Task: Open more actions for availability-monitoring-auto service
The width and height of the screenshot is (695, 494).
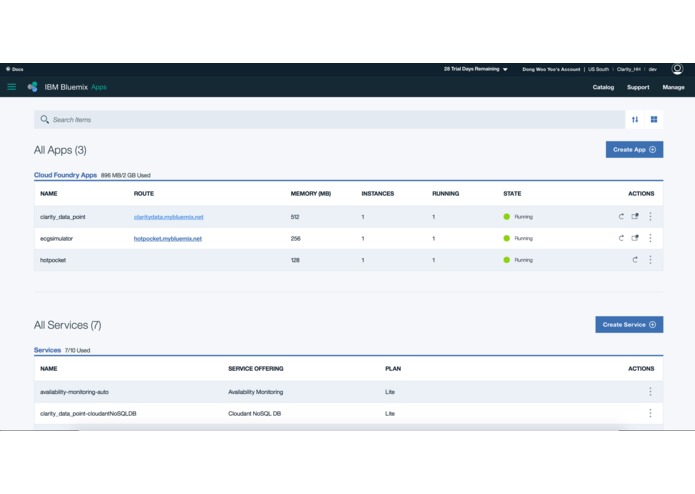Action: point(650,392)
